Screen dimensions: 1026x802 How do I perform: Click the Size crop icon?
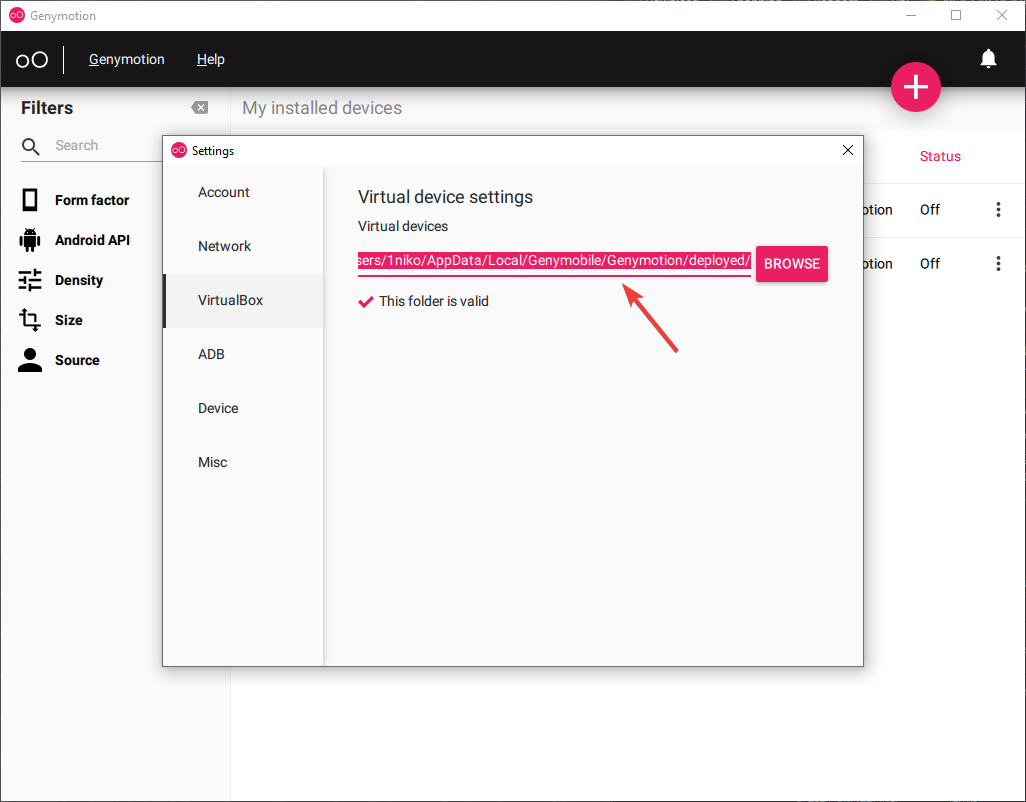pos(31,320)
